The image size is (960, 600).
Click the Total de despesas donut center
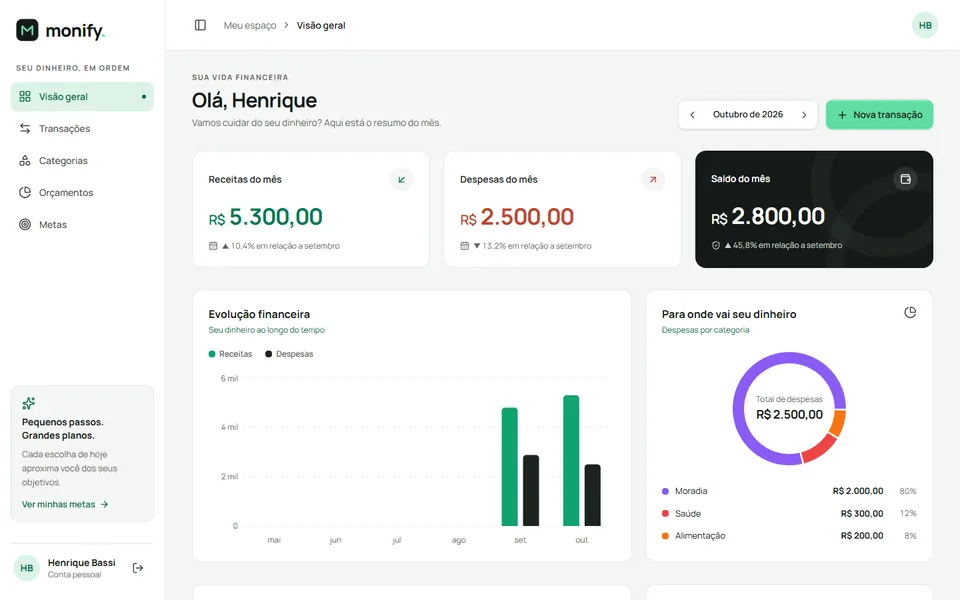[789, 408]
